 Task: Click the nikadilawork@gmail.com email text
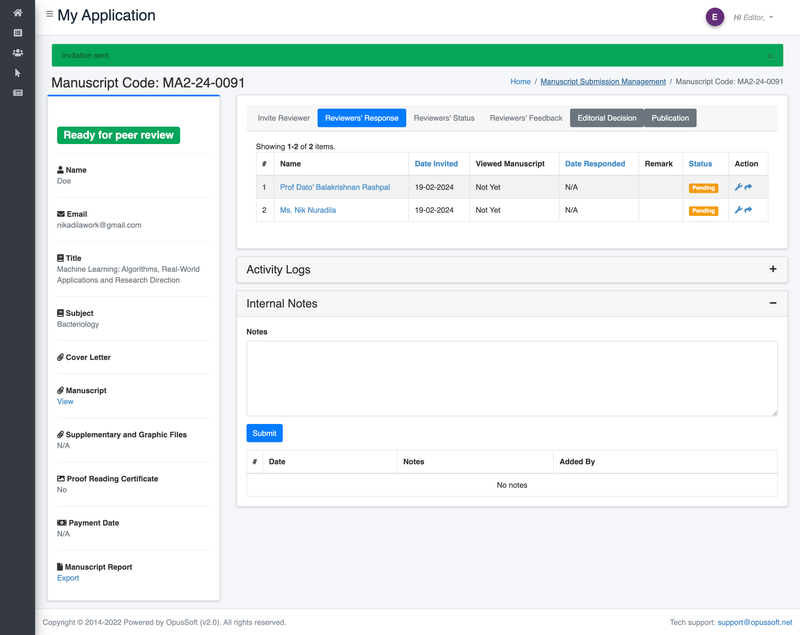point(99,225)
